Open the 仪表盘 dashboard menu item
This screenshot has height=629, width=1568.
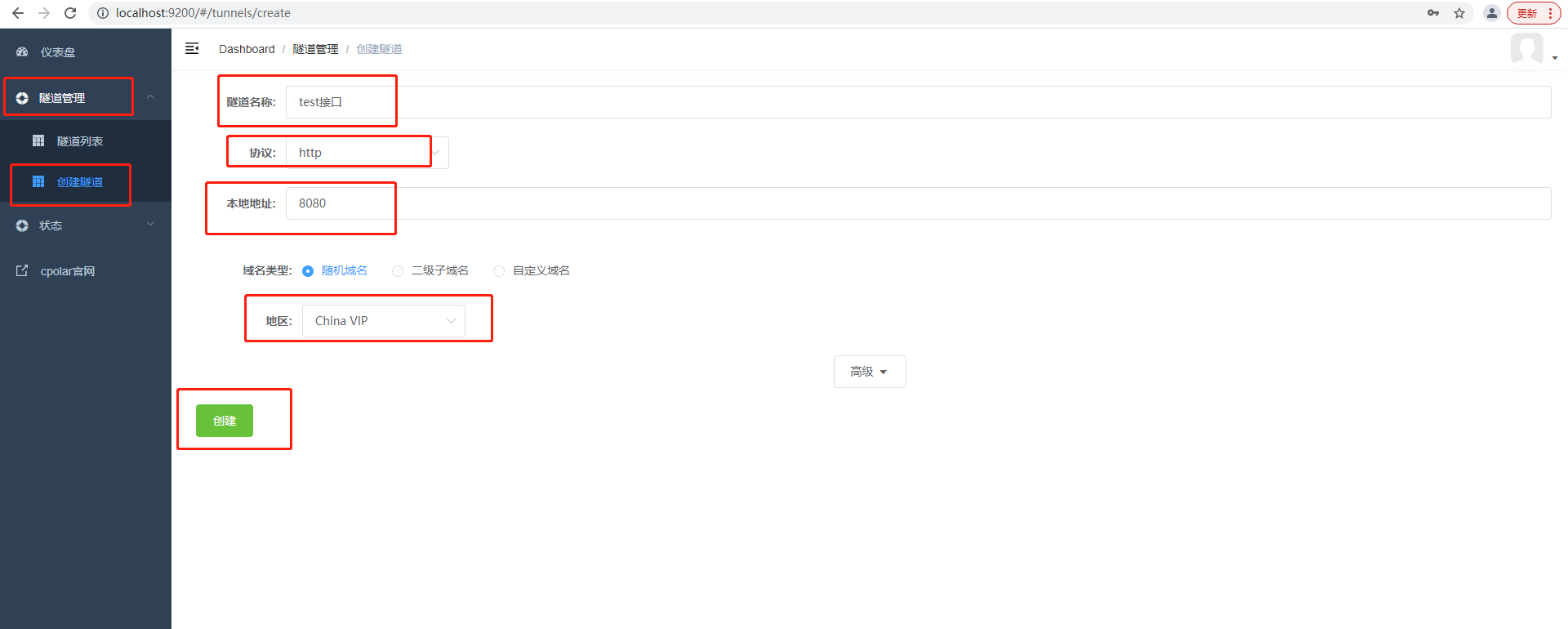86,52
